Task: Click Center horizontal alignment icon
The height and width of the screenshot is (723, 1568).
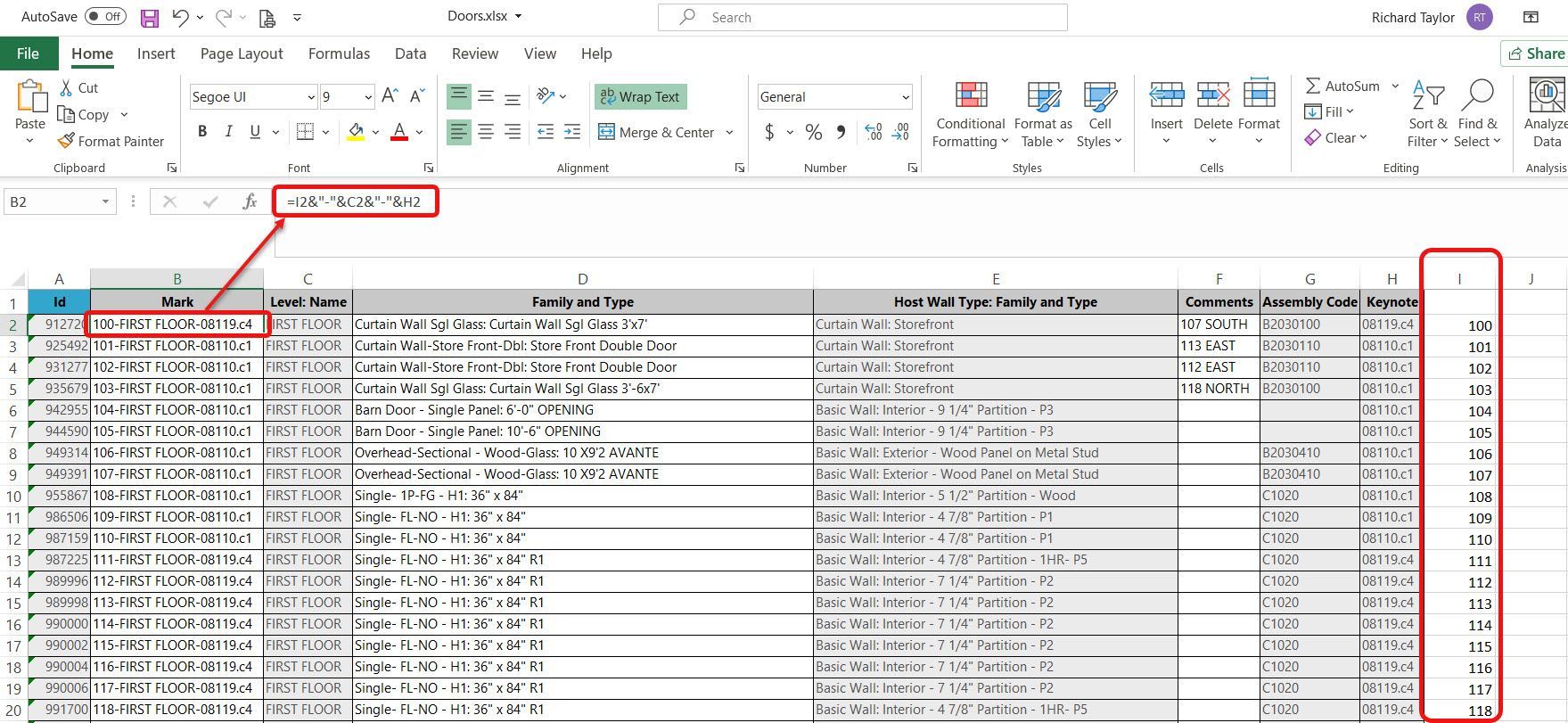Action: 486,132
